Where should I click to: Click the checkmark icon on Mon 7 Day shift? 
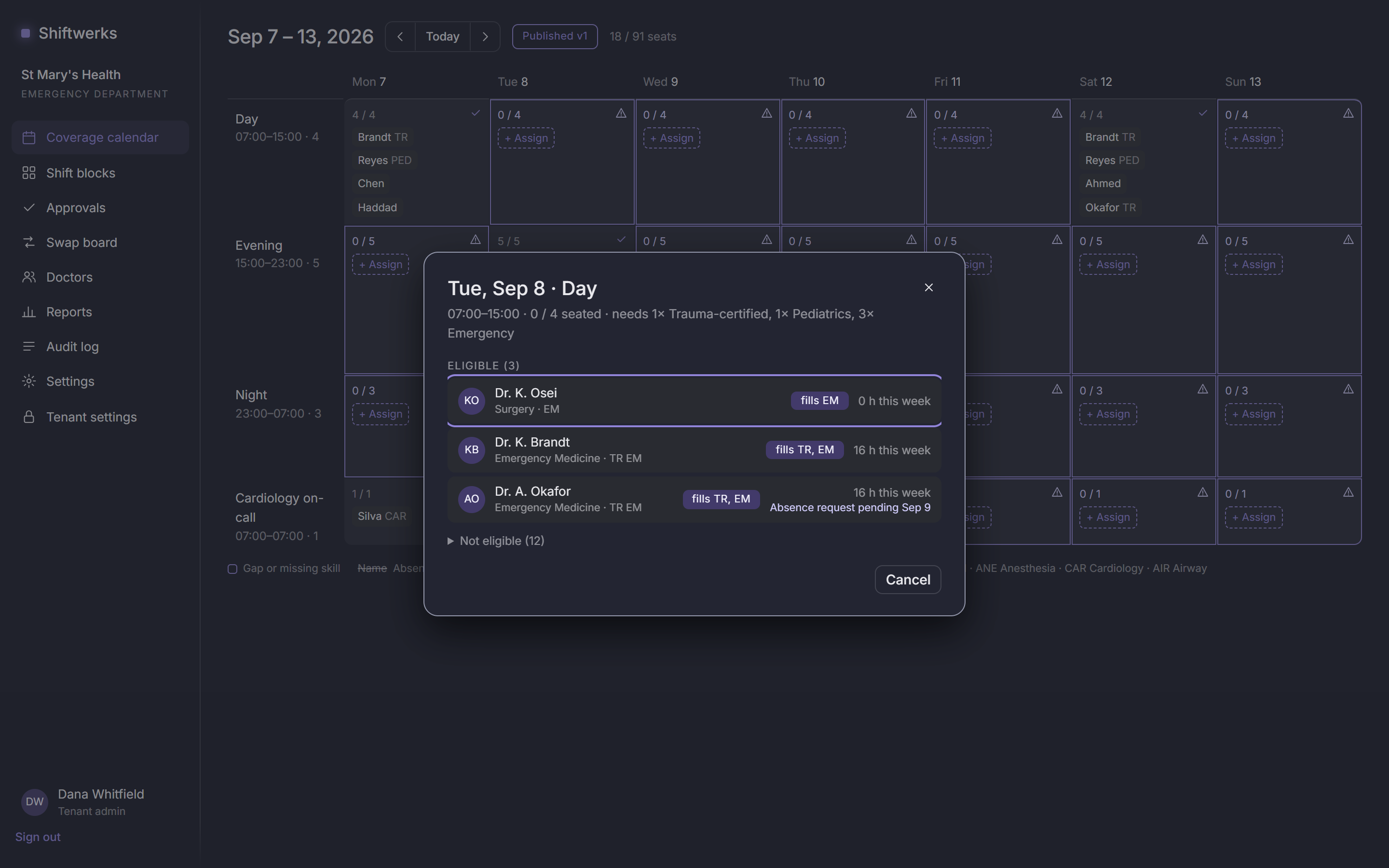click(475, 114)
